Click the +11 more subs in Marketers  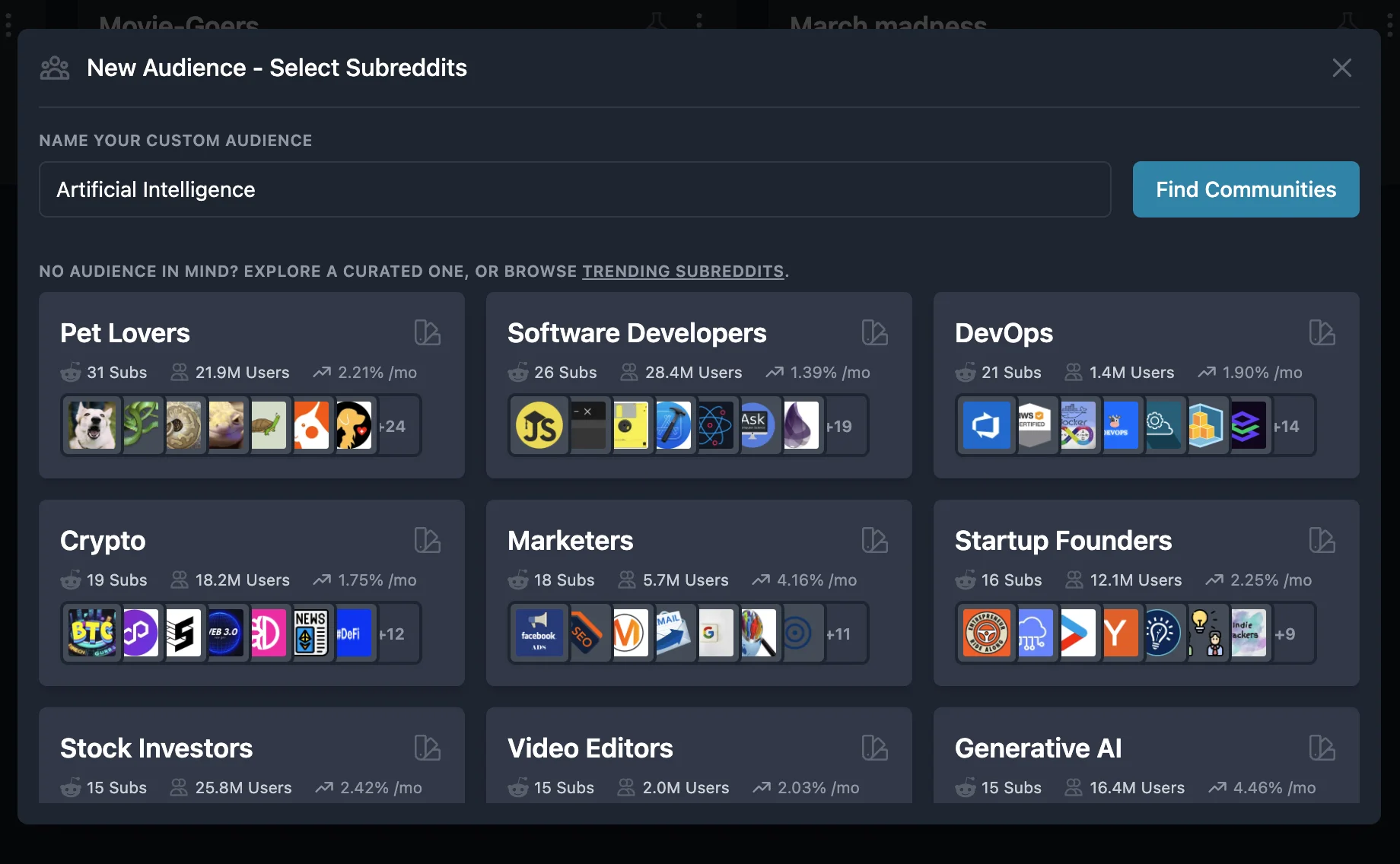pos(838,634)
